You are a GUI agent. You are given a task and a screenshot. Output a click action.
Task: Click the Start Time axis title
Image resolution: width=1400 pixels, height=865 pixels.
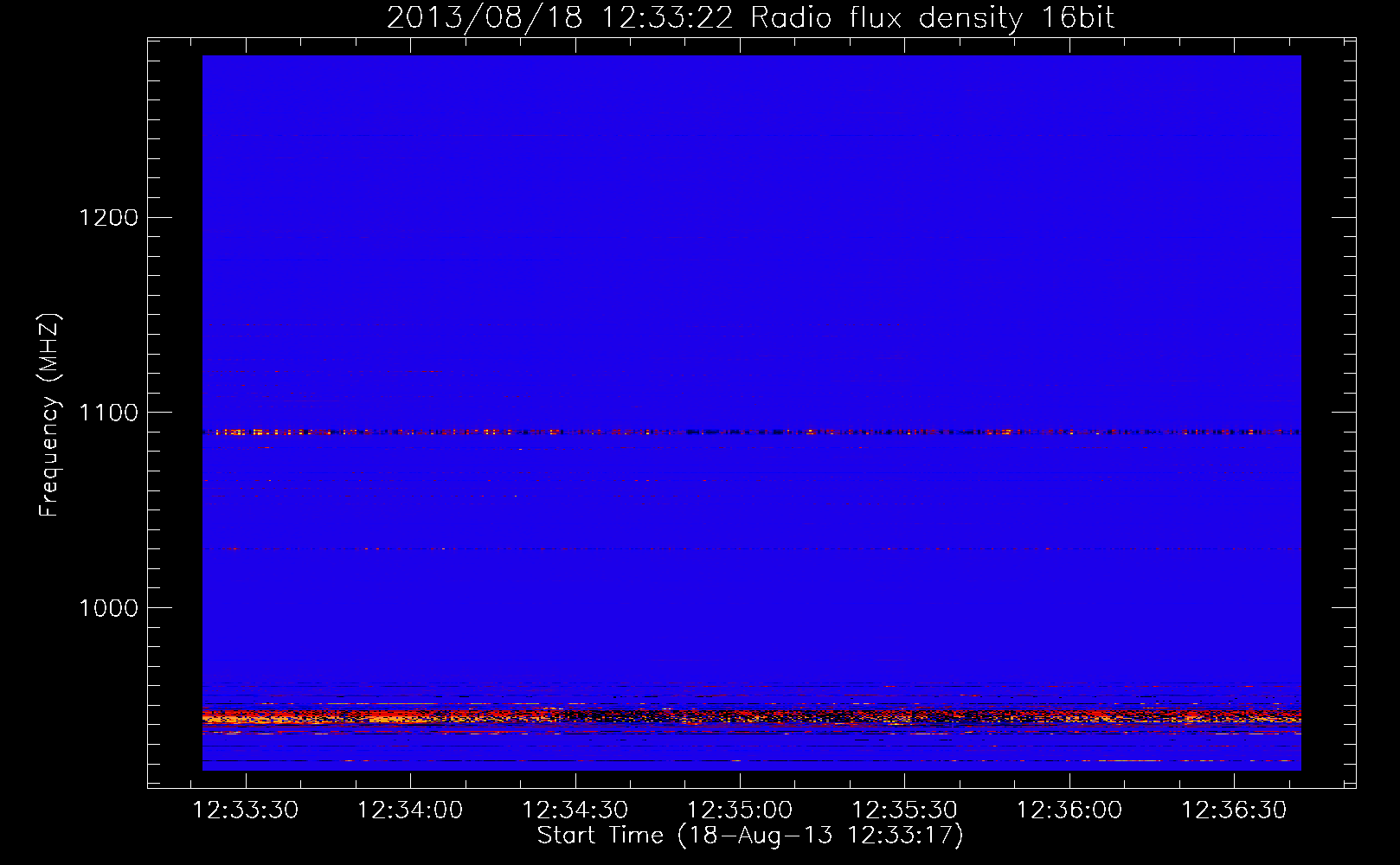750,836
